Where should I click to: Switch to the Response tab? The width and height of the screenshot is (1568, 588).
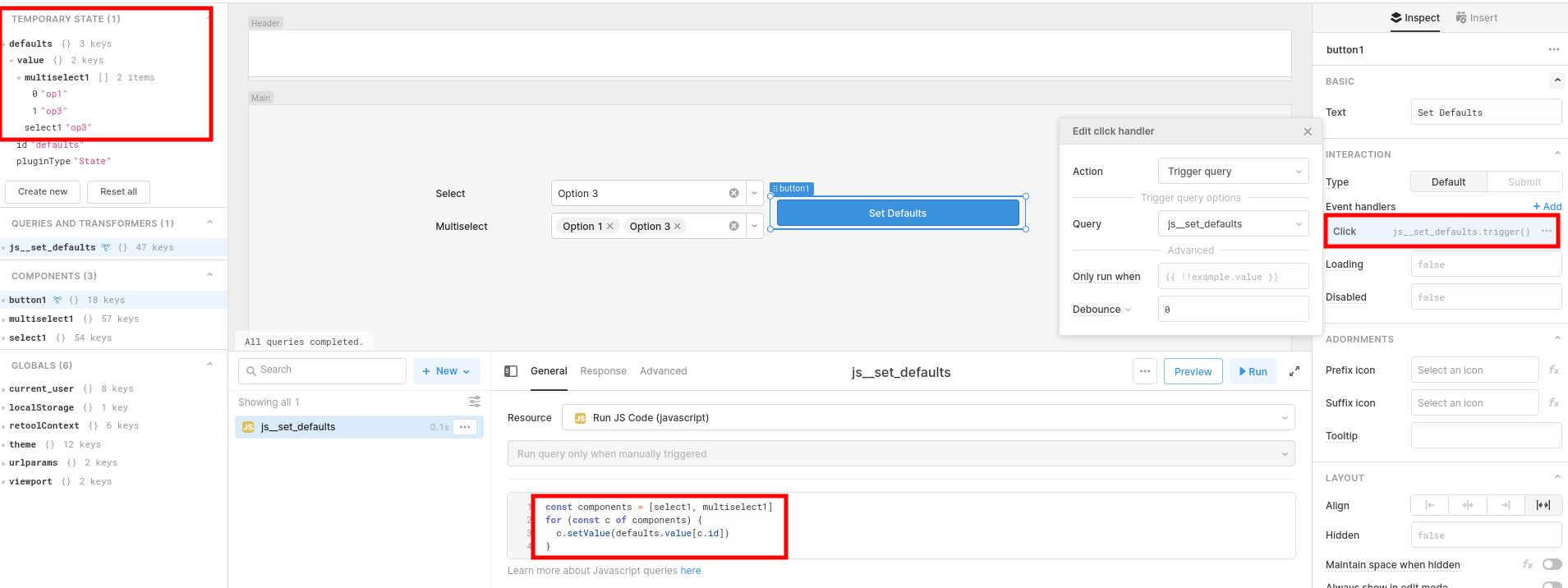(603, 371)
